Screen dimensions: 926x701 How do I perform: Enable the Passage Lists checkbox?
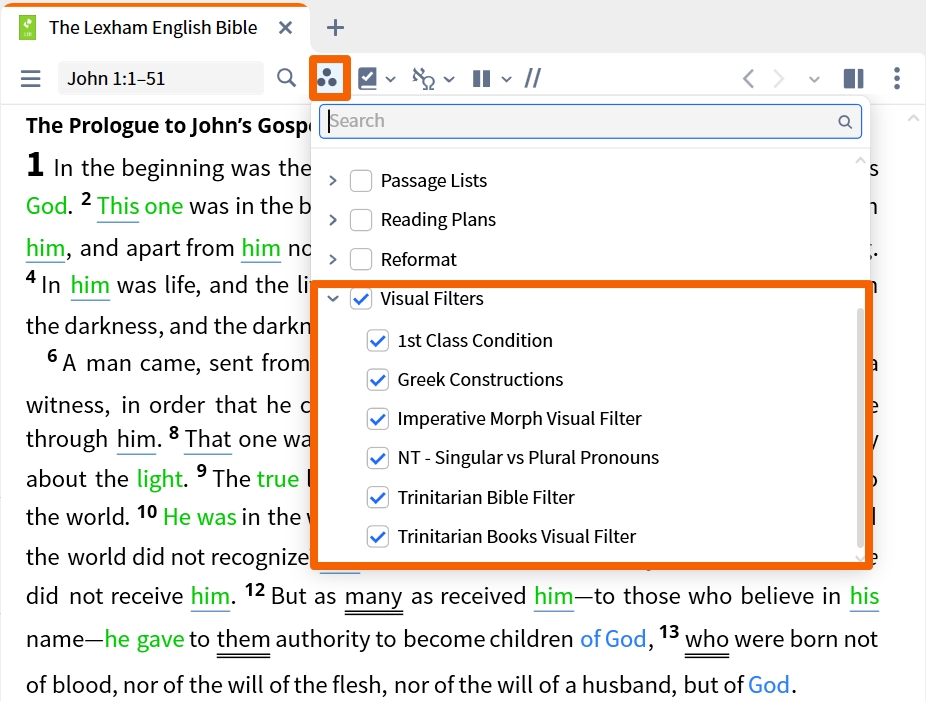tap(361, 181)
